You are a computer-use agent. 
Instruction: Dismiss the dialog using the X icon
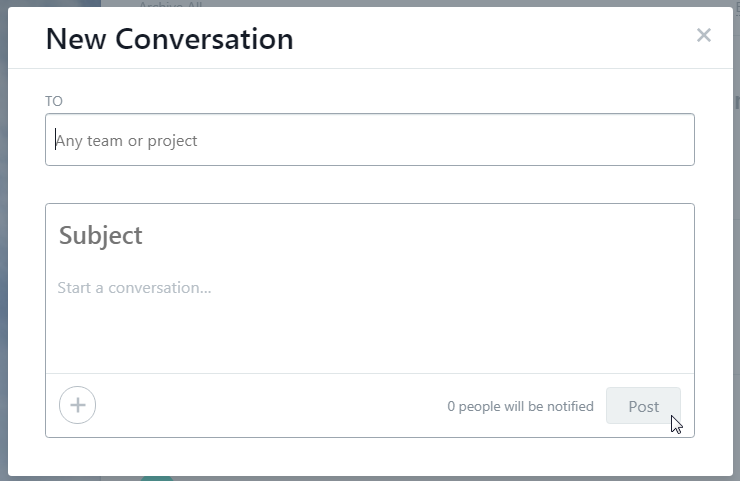(704, 36)
